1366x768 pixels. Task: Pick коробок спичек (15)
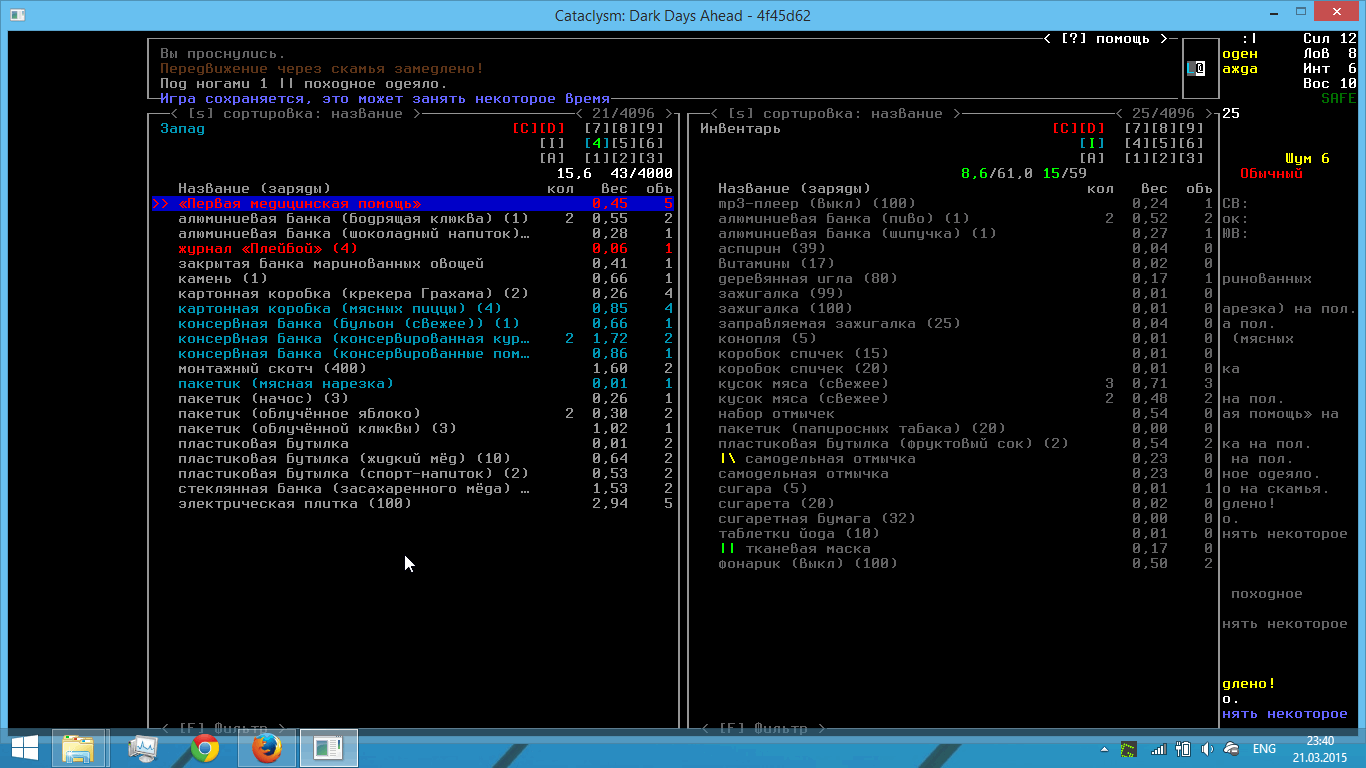click(x=953, y=354)
